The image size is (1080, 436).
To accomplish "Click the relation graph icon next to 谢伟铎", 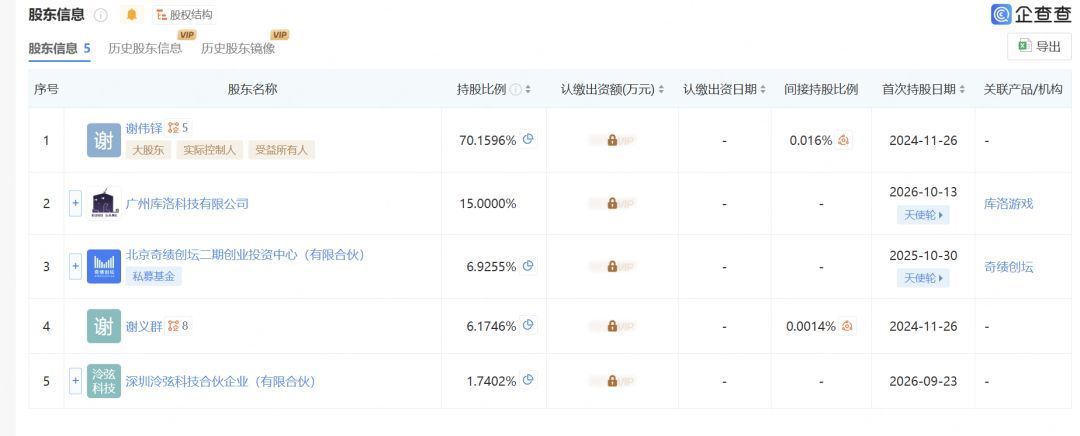I will point(174,127).
